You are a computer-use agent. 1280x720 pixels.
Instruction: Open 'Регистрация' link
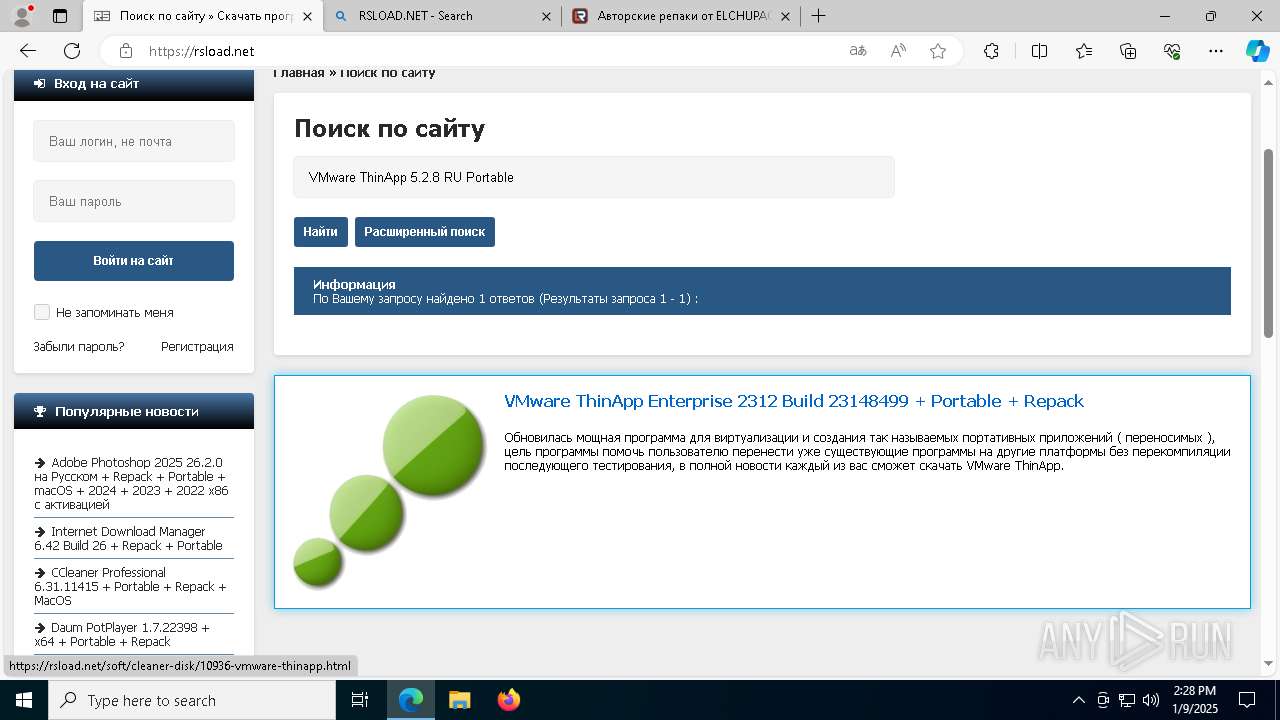tap(197, 346)
